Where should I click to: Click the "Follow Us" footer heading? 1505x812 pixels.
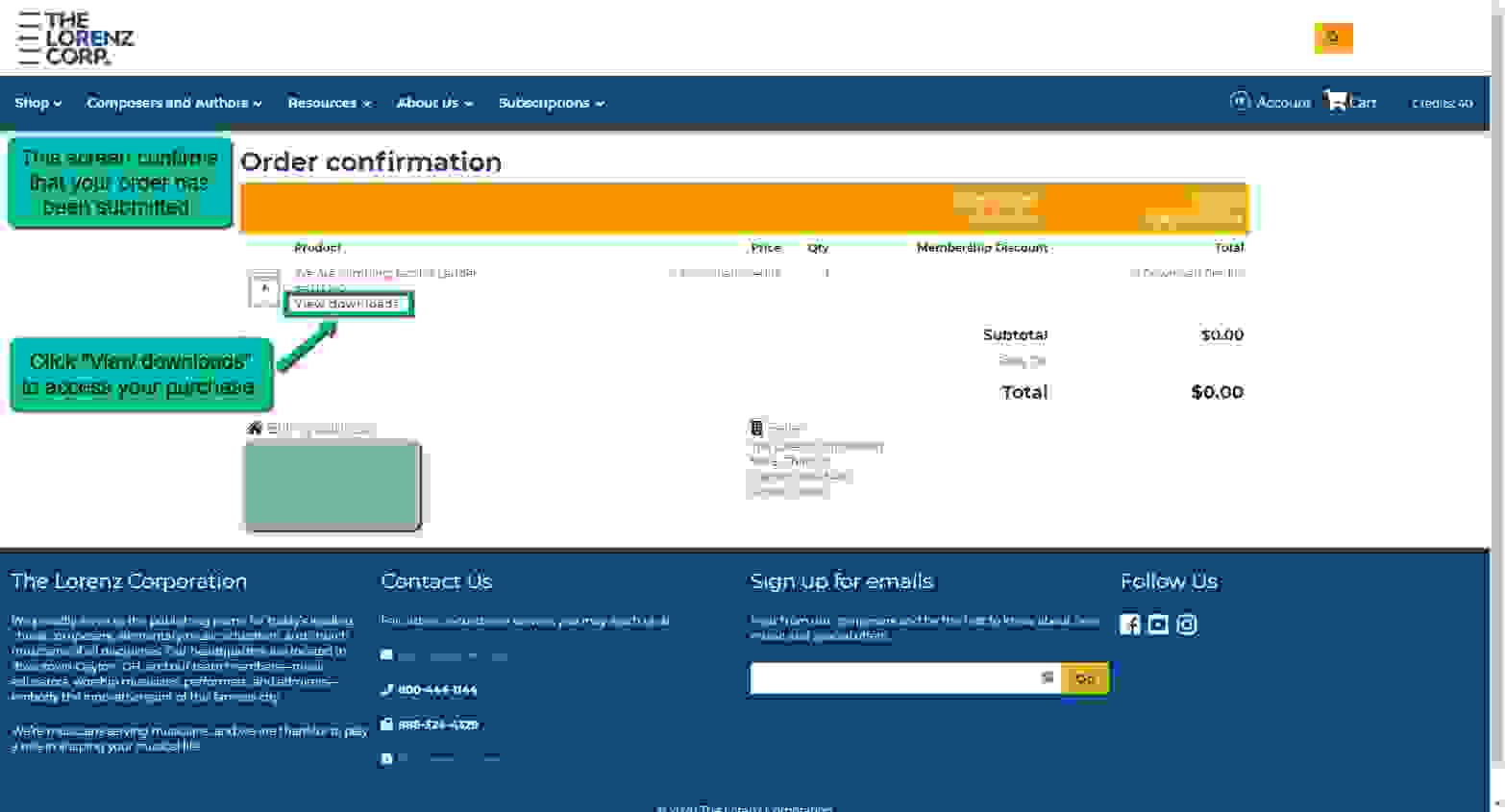[x=1169, y=581]
